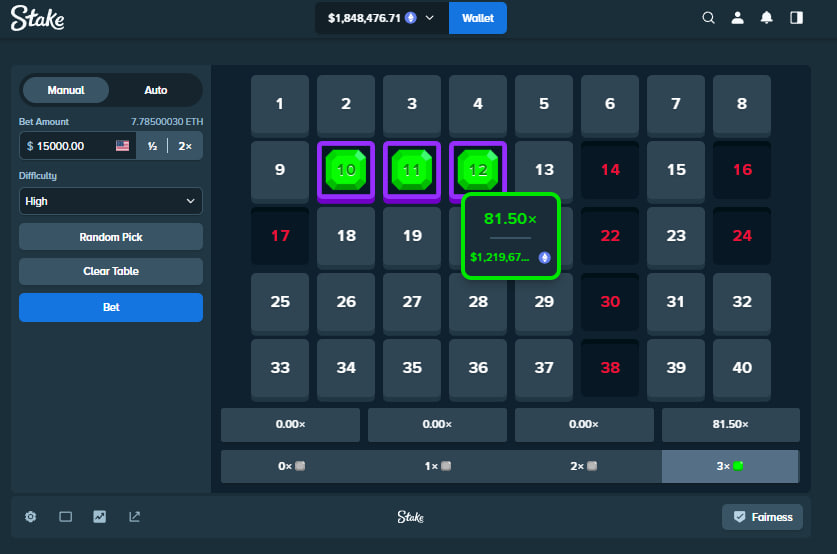Image resolution: width=837 pixels, height=554 pixels.
Task: Click Ethereum icon in payout popup
Action: [544, 258]
